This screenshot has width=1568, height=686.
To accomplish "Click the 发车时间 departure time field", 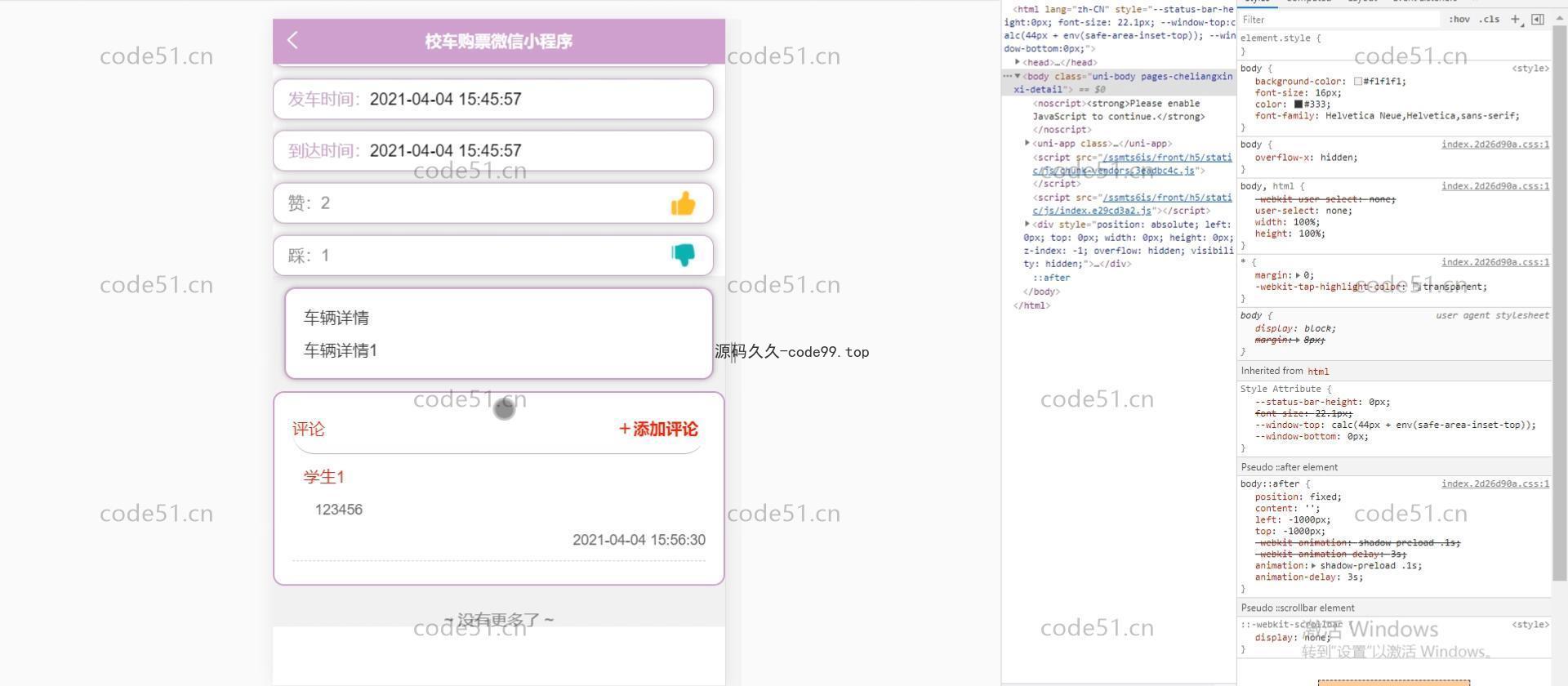I will coord(493,100).
